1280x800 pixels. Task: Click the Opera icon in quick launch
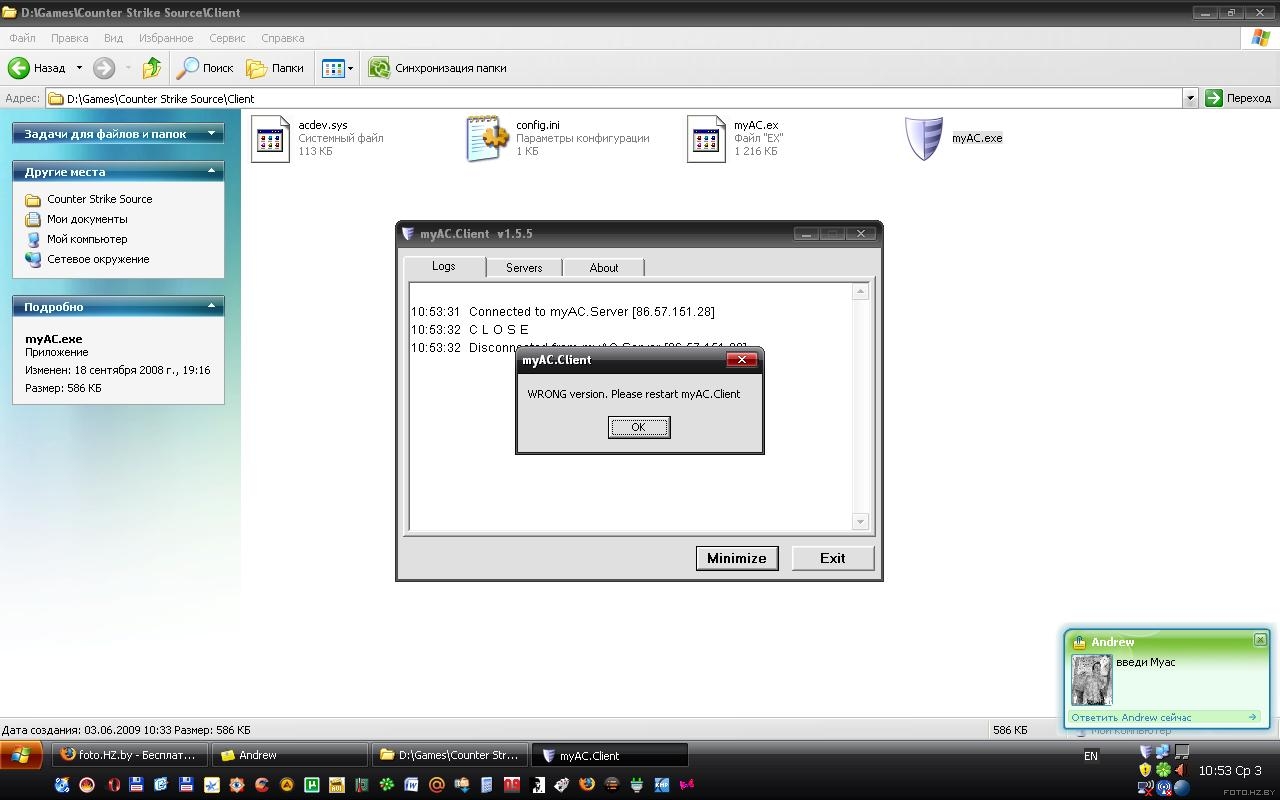(x=113, y=785)
